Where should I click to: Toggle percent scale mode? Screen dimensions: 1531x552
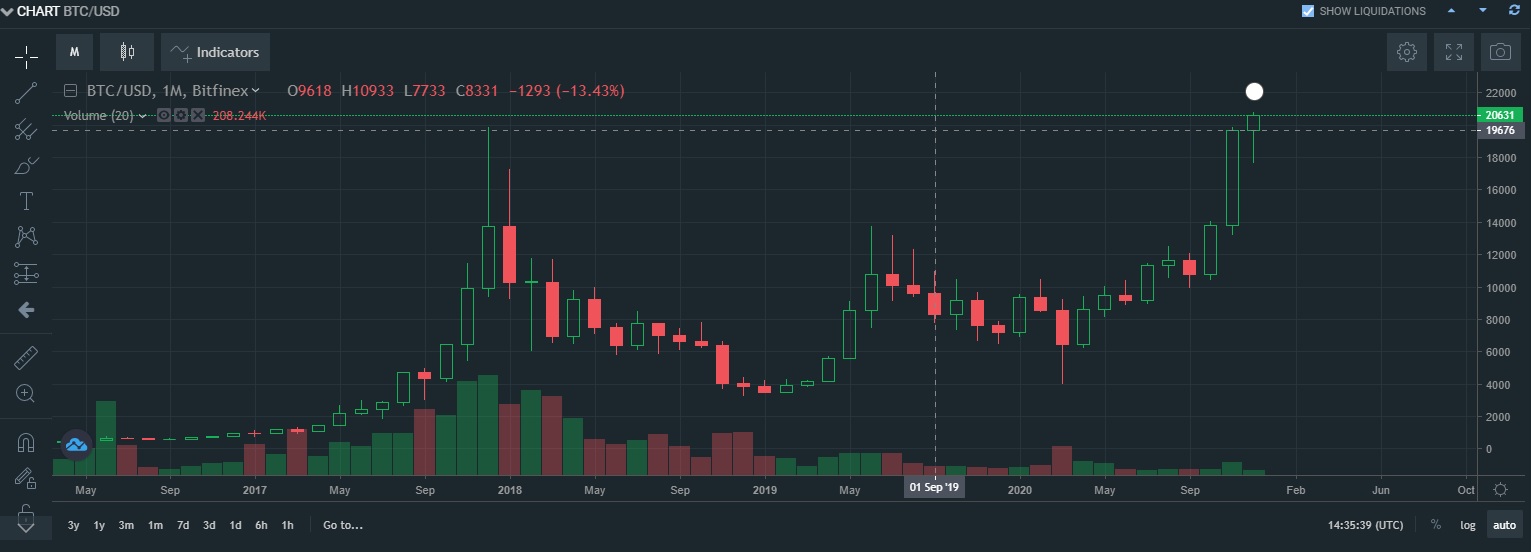pos(1436,525)
